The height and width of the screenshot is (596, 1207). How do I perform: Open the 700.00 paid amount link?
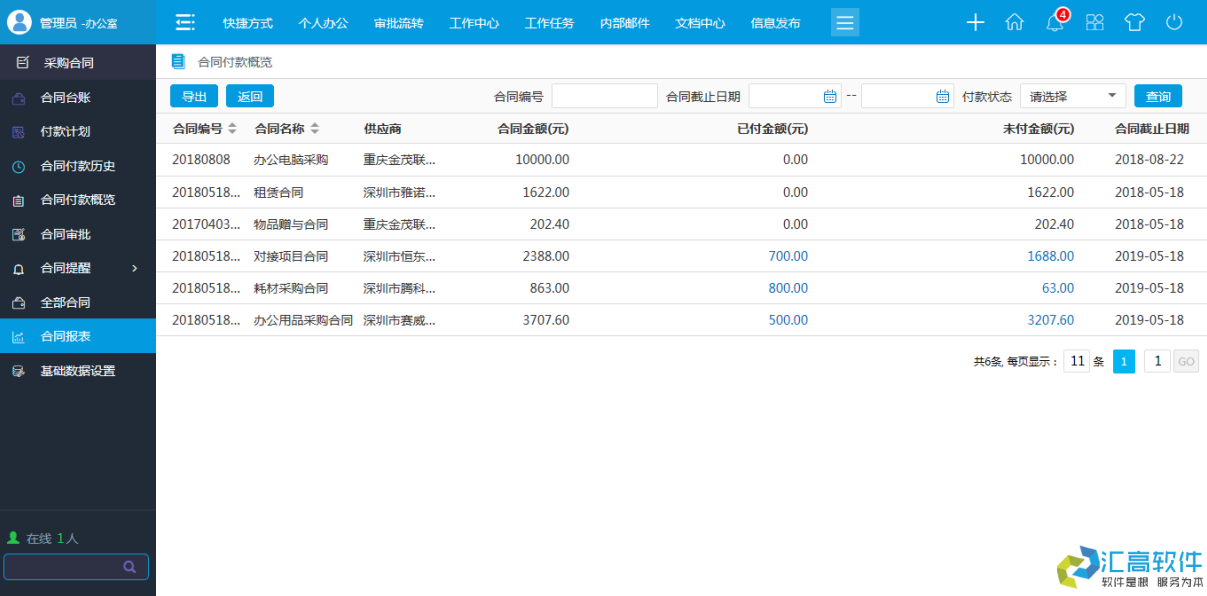click(787, 256)
